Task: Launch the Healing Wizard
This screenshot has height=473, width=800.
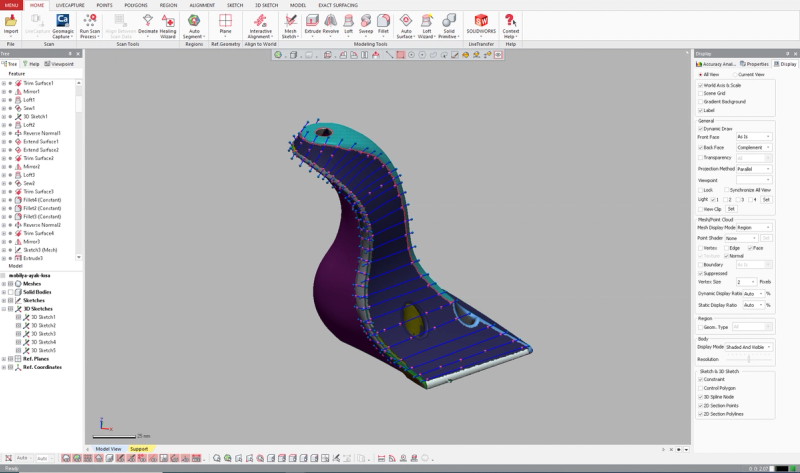Action: pos(168,26)
